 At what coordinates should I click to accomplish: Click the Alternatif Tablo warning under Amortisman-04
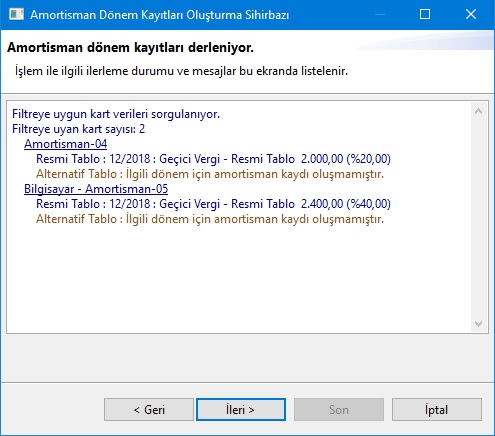click(x=210, y=174)
